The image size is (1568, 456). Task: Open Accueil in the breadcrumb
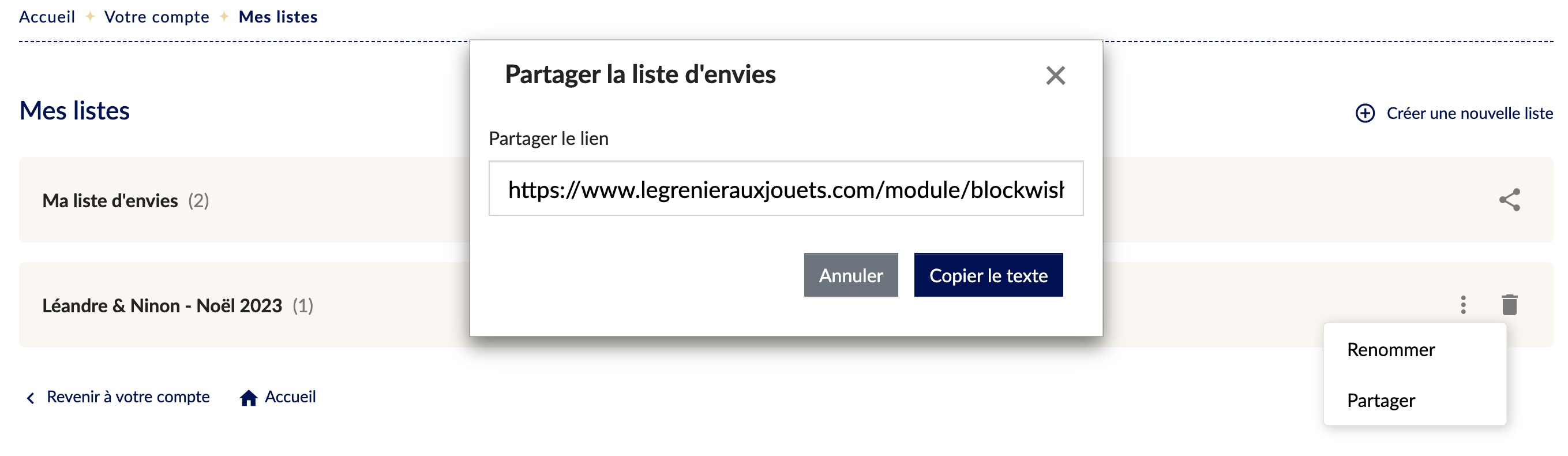tap(47, 17)
